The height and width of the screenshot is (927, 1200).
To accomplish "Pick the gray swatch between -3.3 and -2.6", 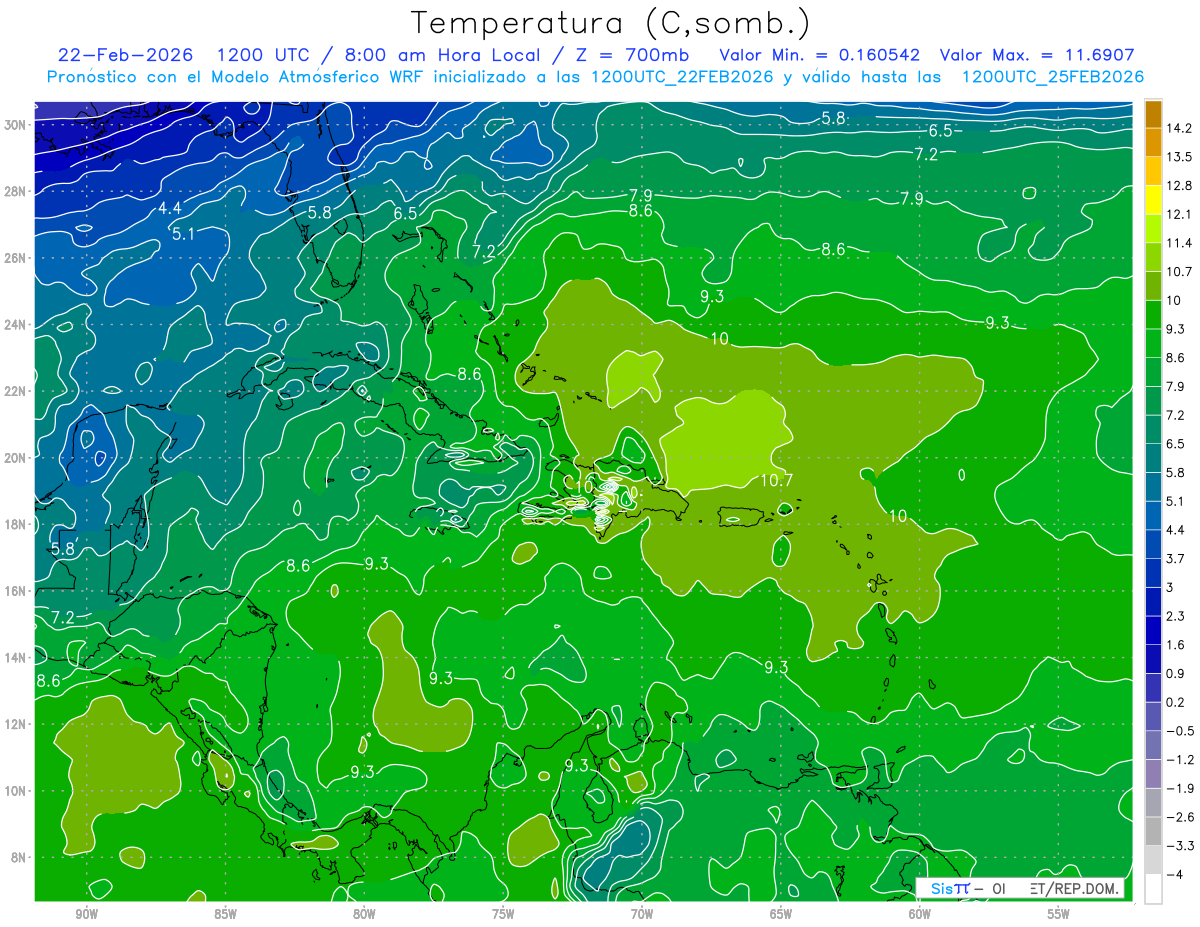I will (1153, 831).
